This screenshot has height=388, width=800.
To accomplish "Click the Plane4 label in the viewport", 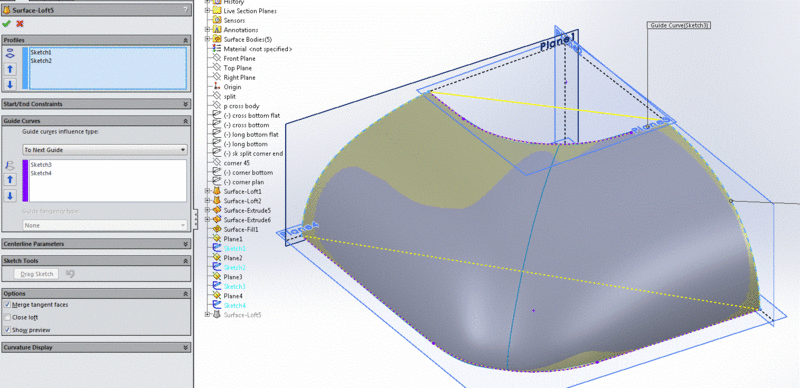I will pos(299,229).
